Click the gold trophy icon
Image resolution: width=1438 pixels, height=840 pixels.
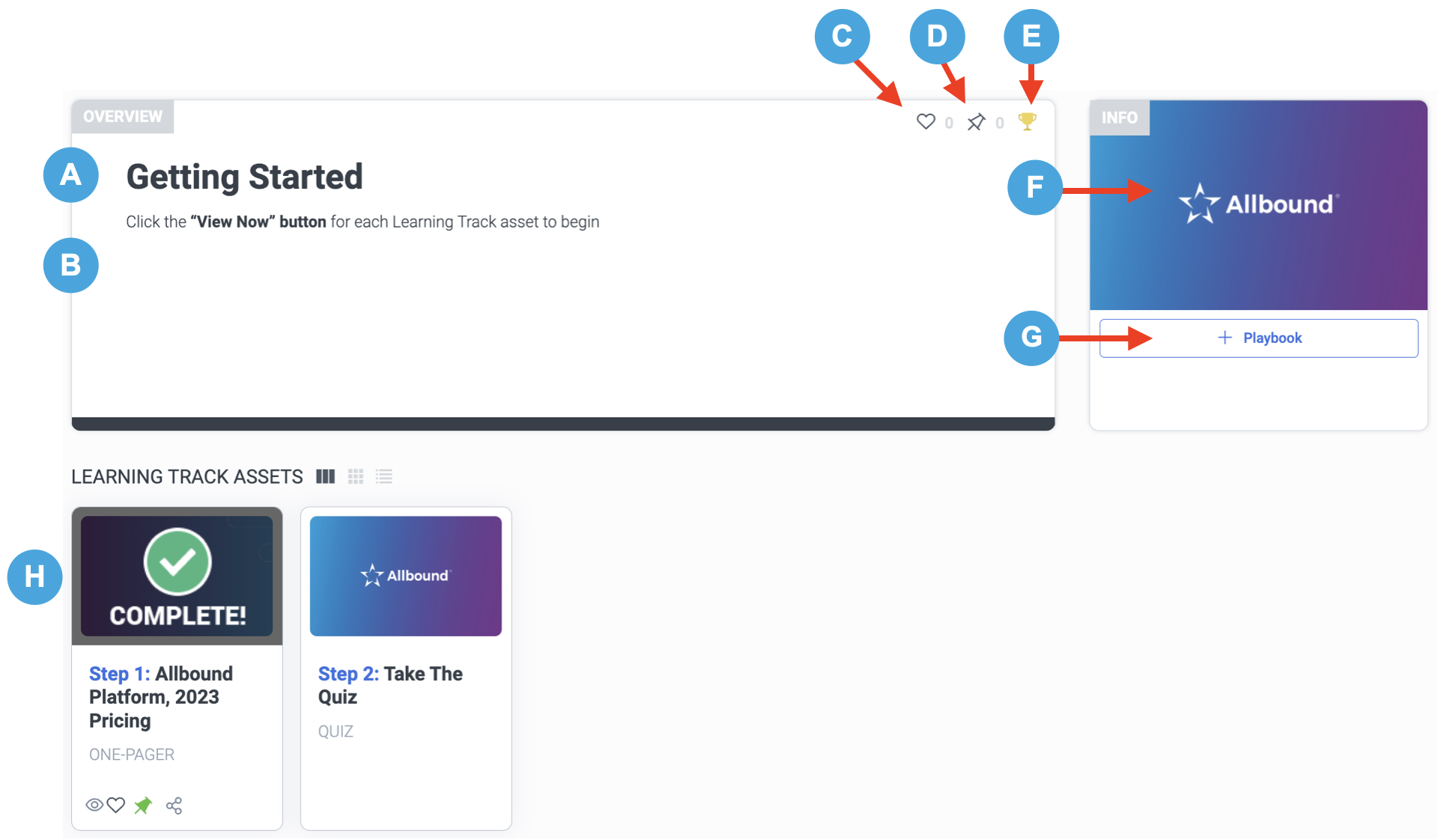point(1028,121)
